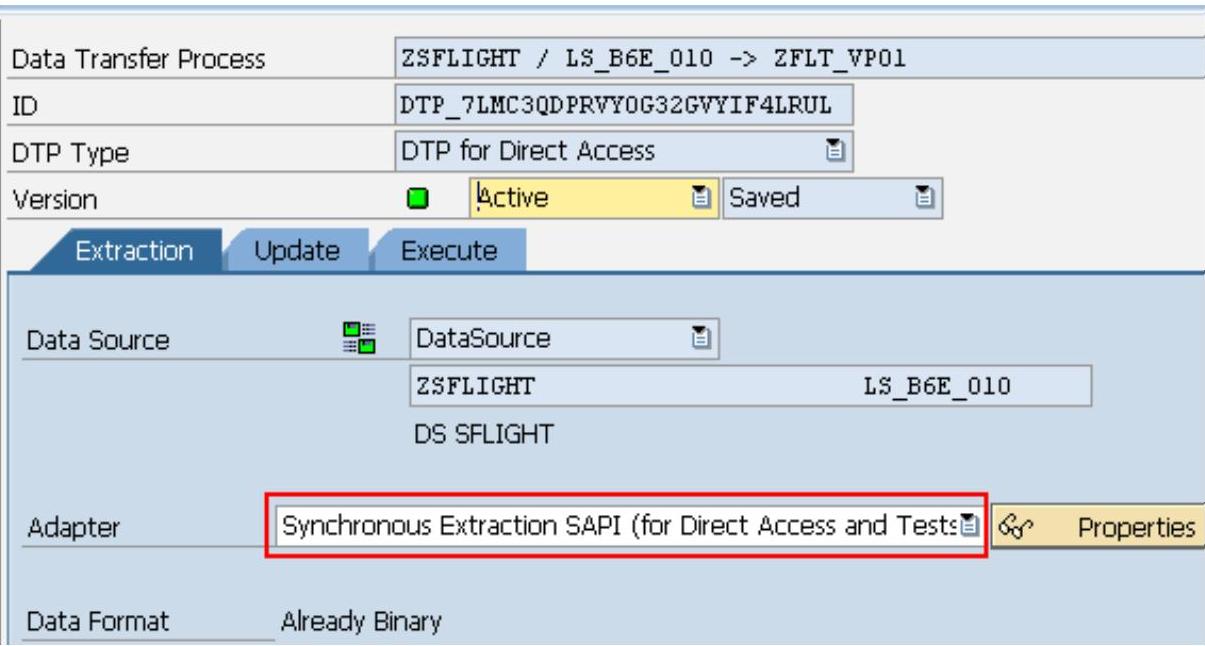The width and height of the screenshot is (1205, 646).
Task: Select the DTP ID field
Action: click(x=623, y=106)
